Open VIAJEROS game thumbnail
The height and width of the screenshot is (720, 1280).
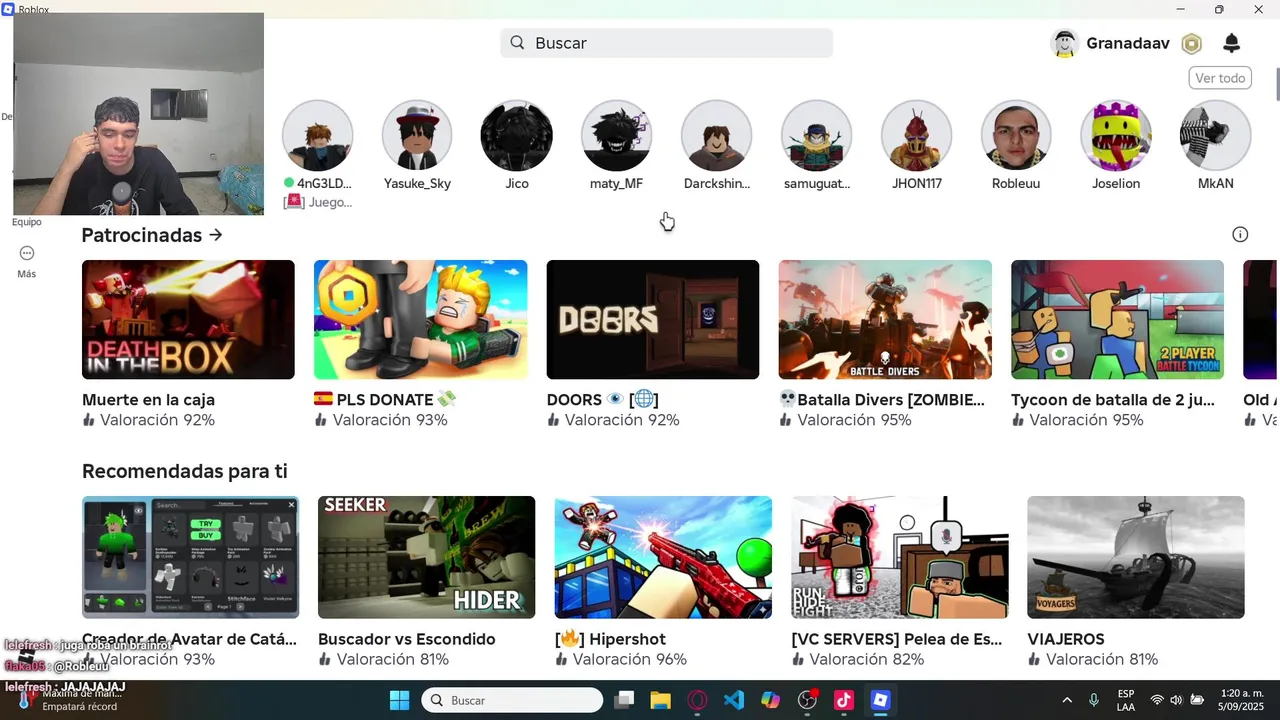[1136, 557]
